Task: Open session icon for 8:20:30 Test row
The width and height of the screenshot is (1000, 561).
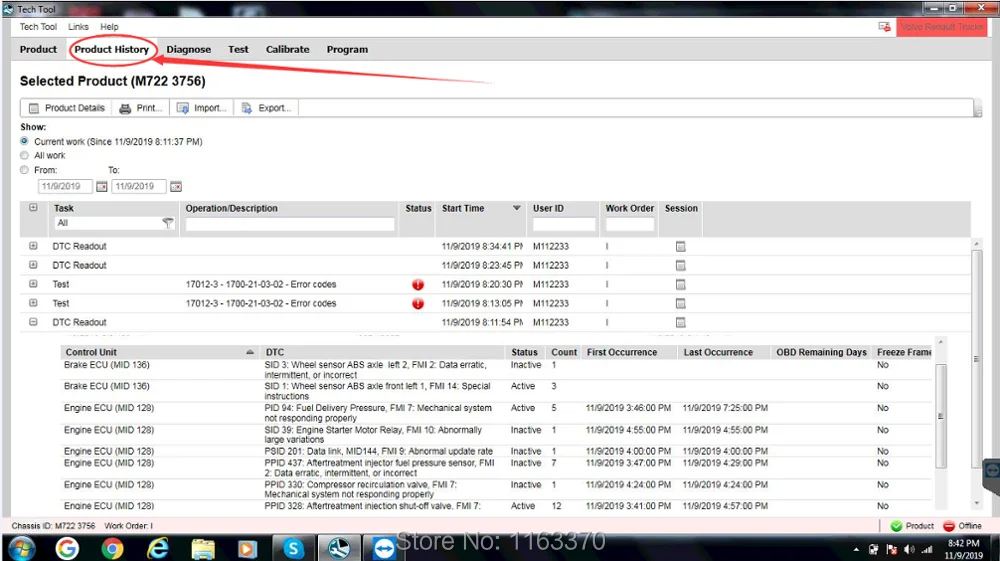Action: 680,284
